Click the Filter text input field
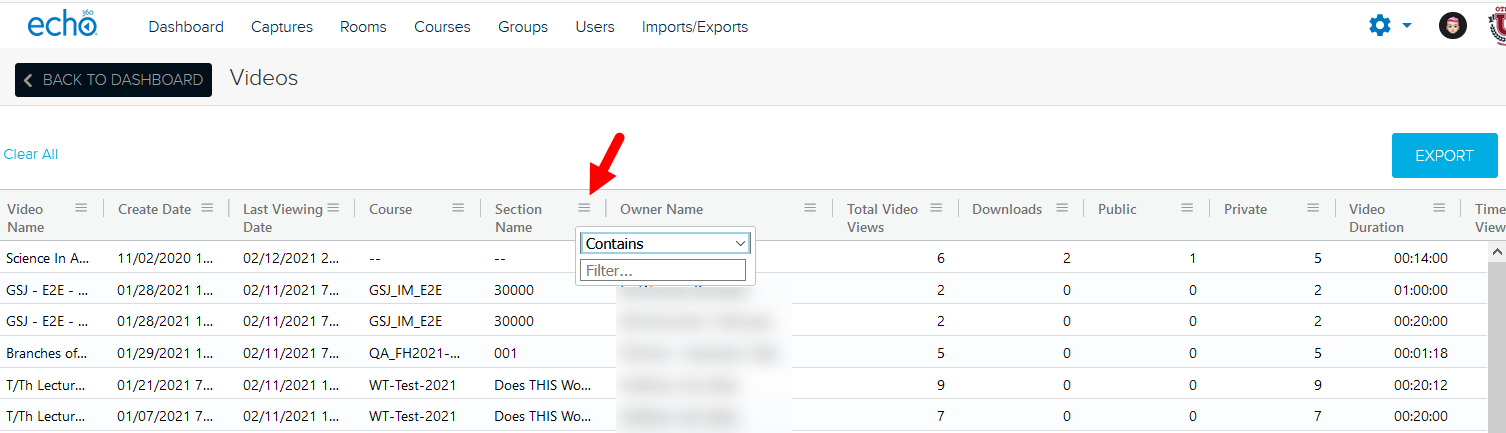 tap(664, 270)
